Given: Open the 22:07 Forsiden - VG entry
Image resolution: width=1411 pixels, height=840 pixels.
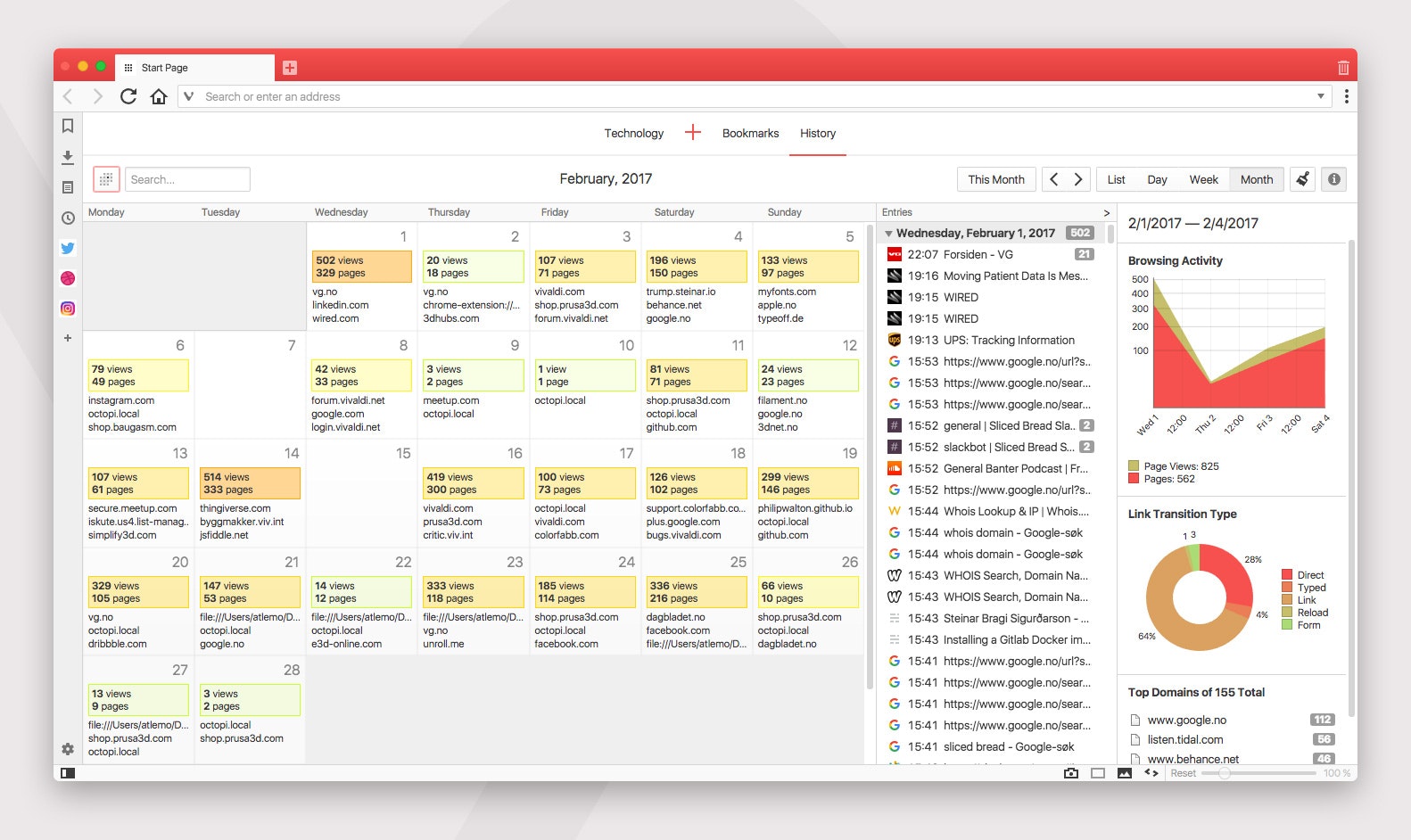Looking at the screenshot, I should [x=990, y=254].
